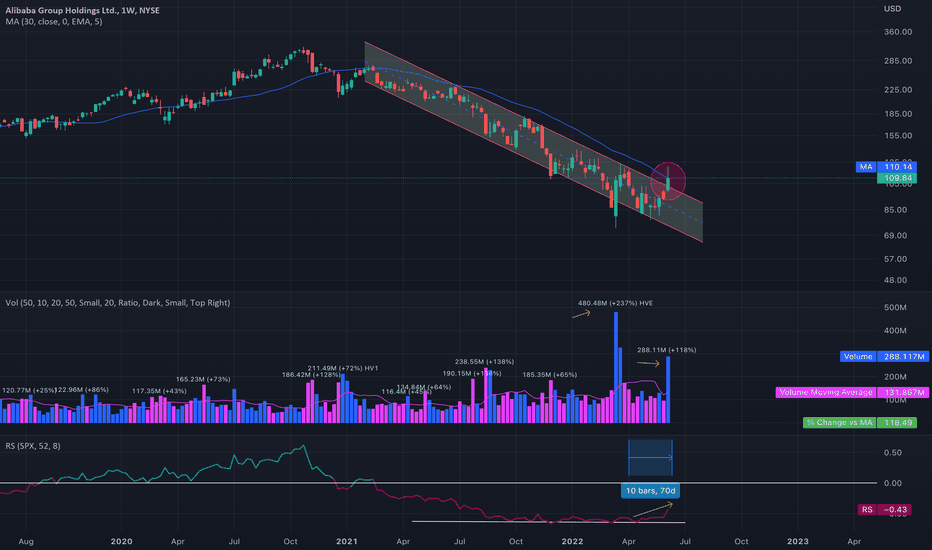The image size is (932, 550).
Task: Click the Aug label on time axis
Action: coord(26,542)
